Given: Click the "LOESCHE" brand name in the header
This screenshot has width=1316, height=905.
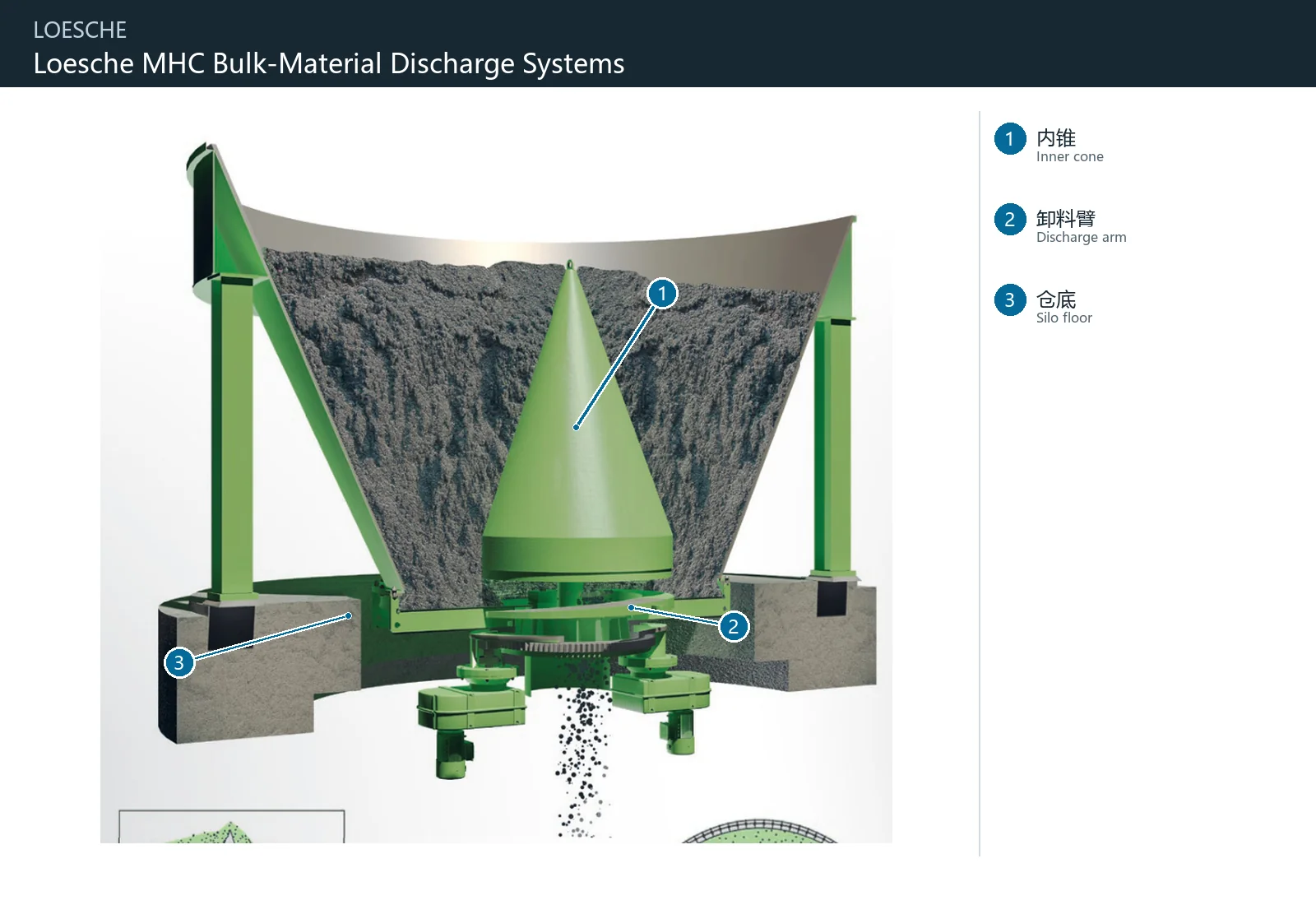Looking at the screenshot, I should 80,30.
